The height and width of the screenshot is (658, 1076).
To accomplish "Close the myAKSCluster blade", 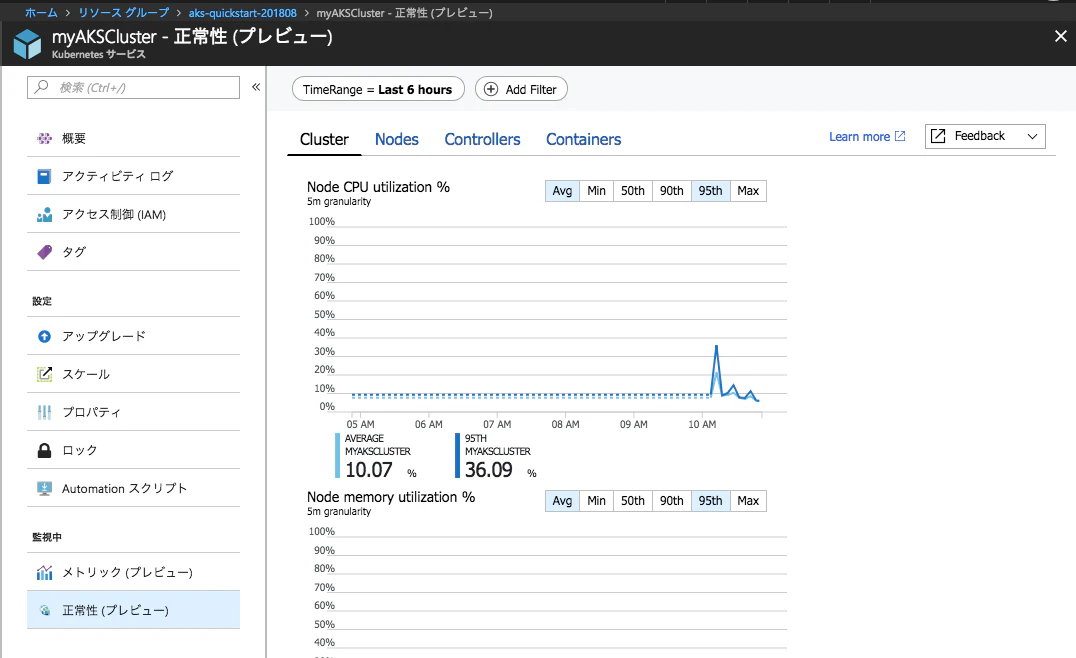I will click(x=1060, y=36).
